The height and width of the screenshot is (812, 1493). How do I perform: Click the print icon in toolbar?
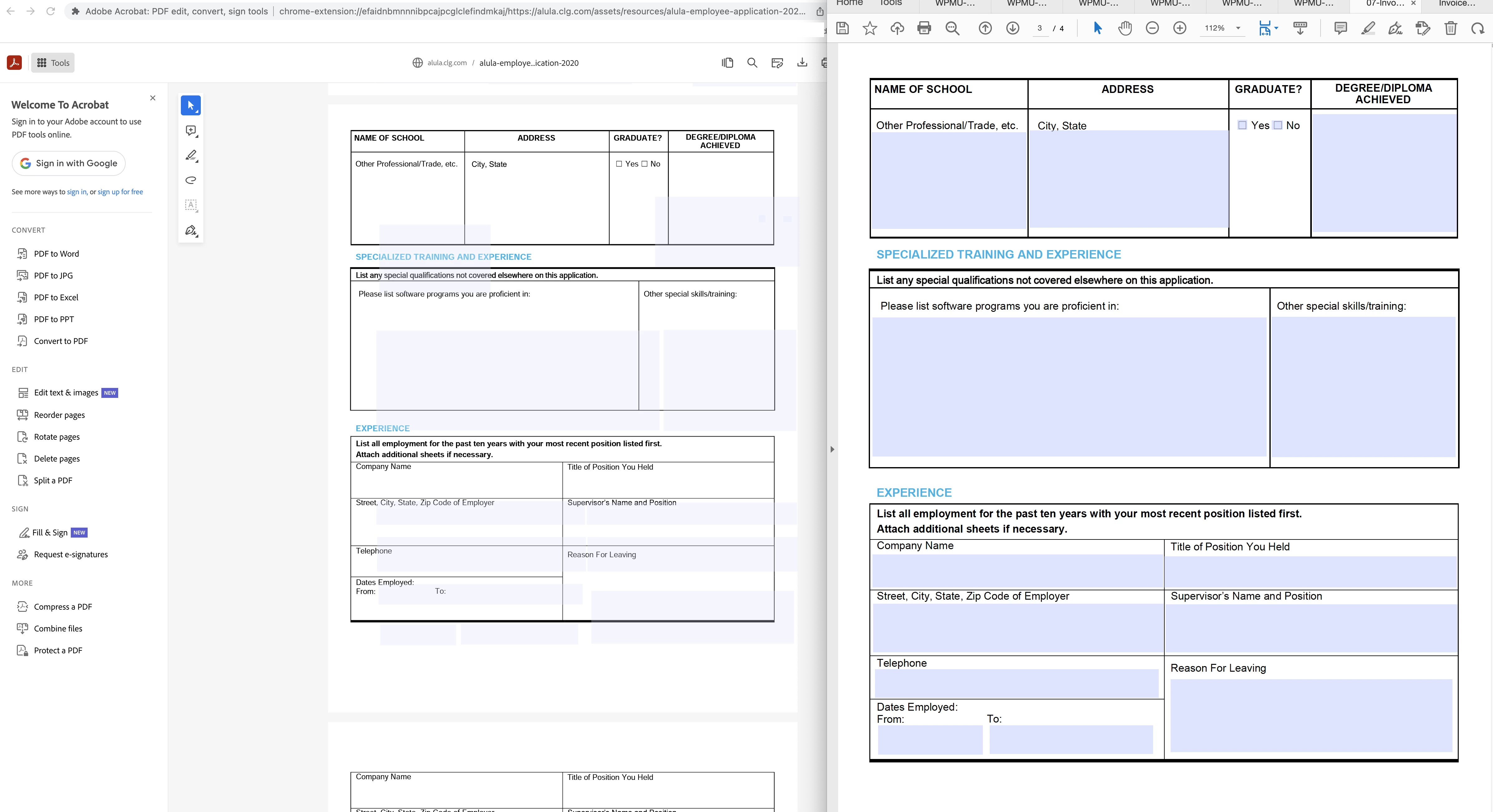click(924, 28)
